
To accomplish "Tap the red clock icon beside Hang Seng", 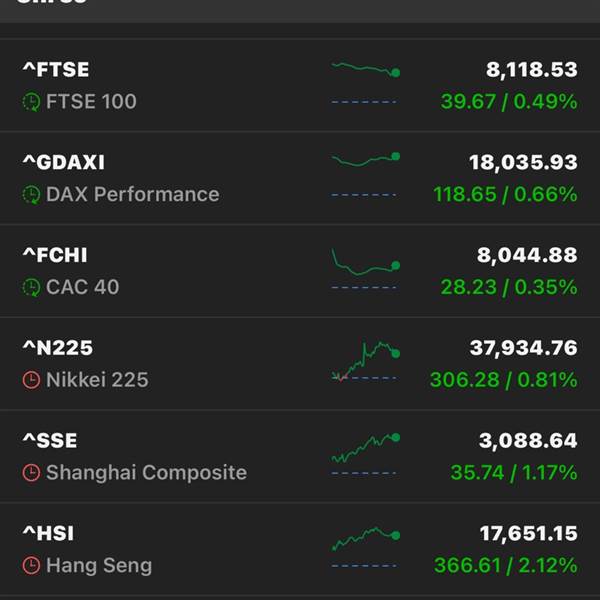I will (31, 566).
